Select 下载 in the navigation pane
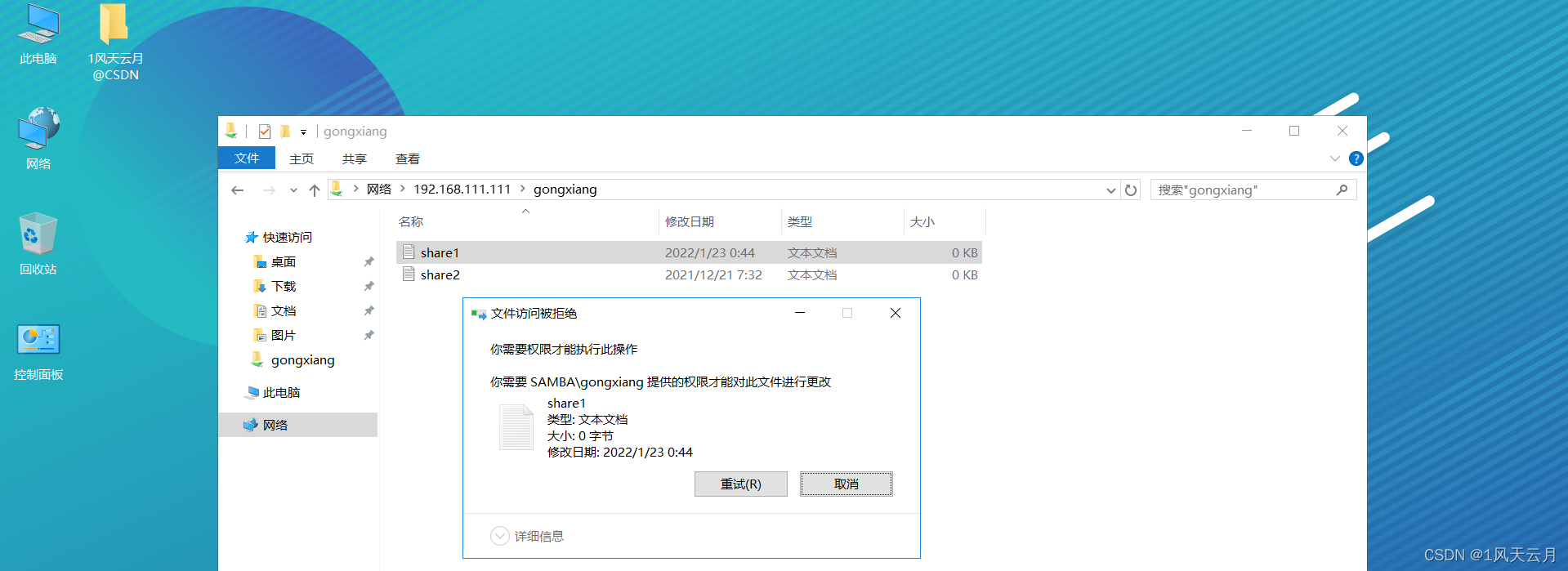Viewport: 1568px width, 571px height. pos(275,287)
